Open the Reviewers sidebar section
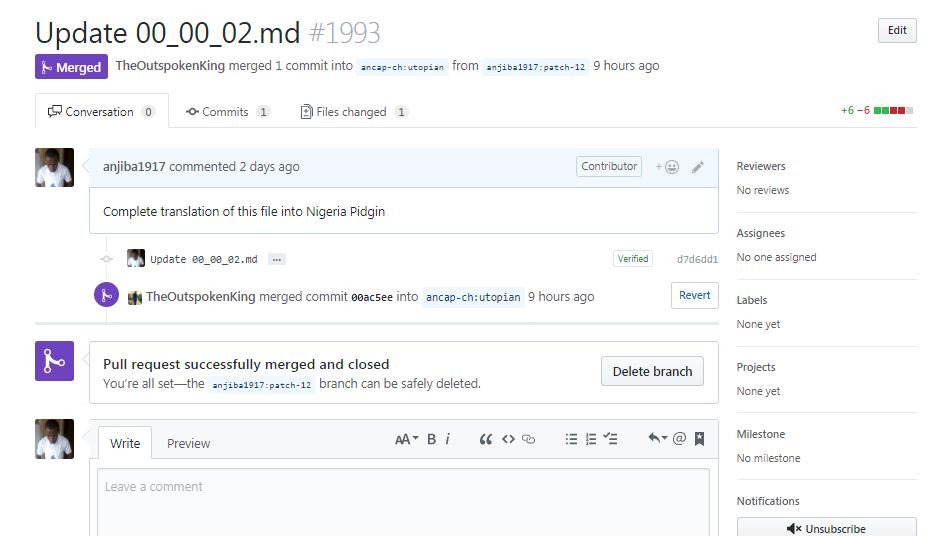Viewport: 942px width, 536px height. coord(761,166)
